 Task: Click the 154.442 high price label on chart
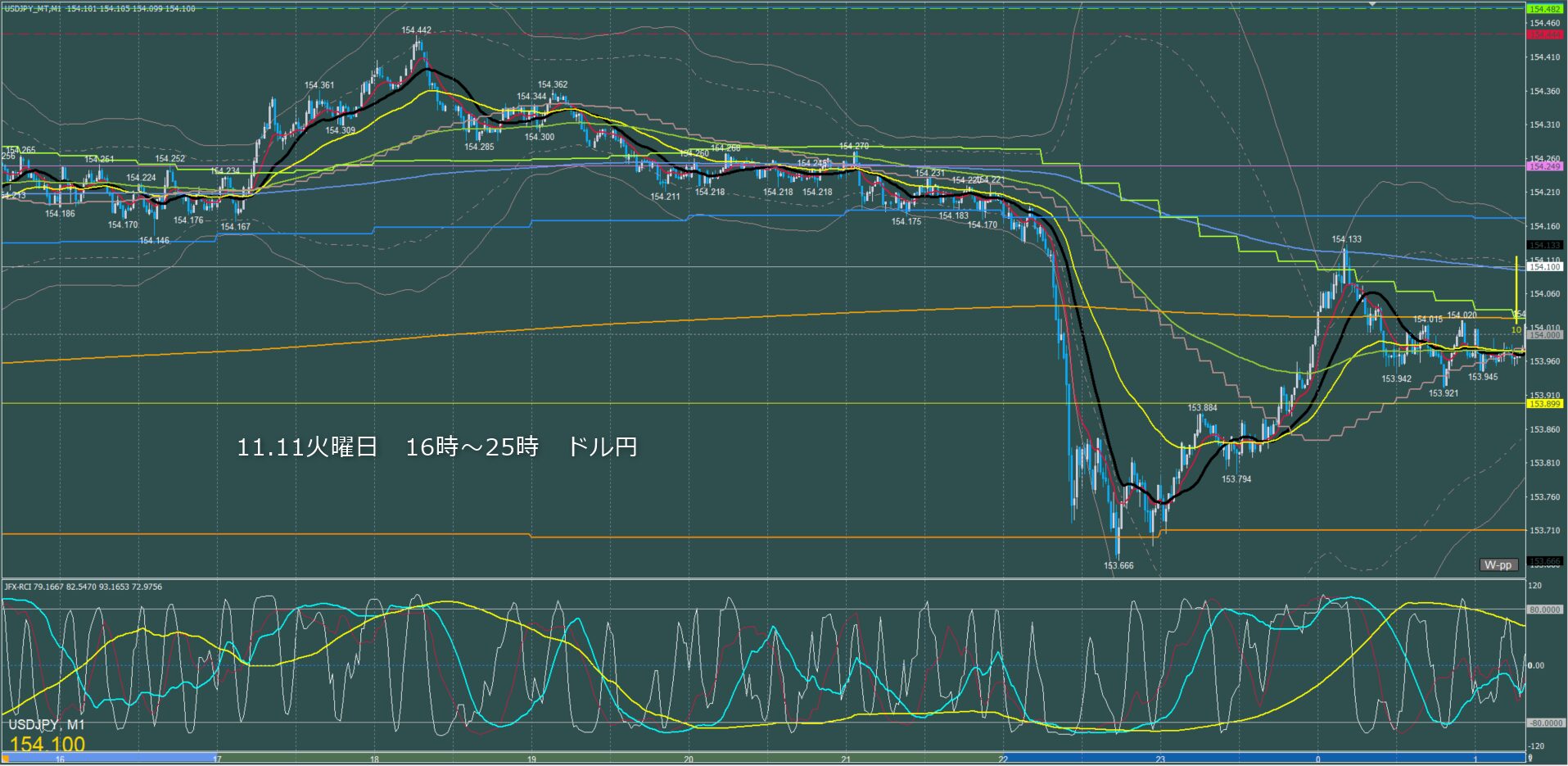pyautogui.click(x=416, y=30)
